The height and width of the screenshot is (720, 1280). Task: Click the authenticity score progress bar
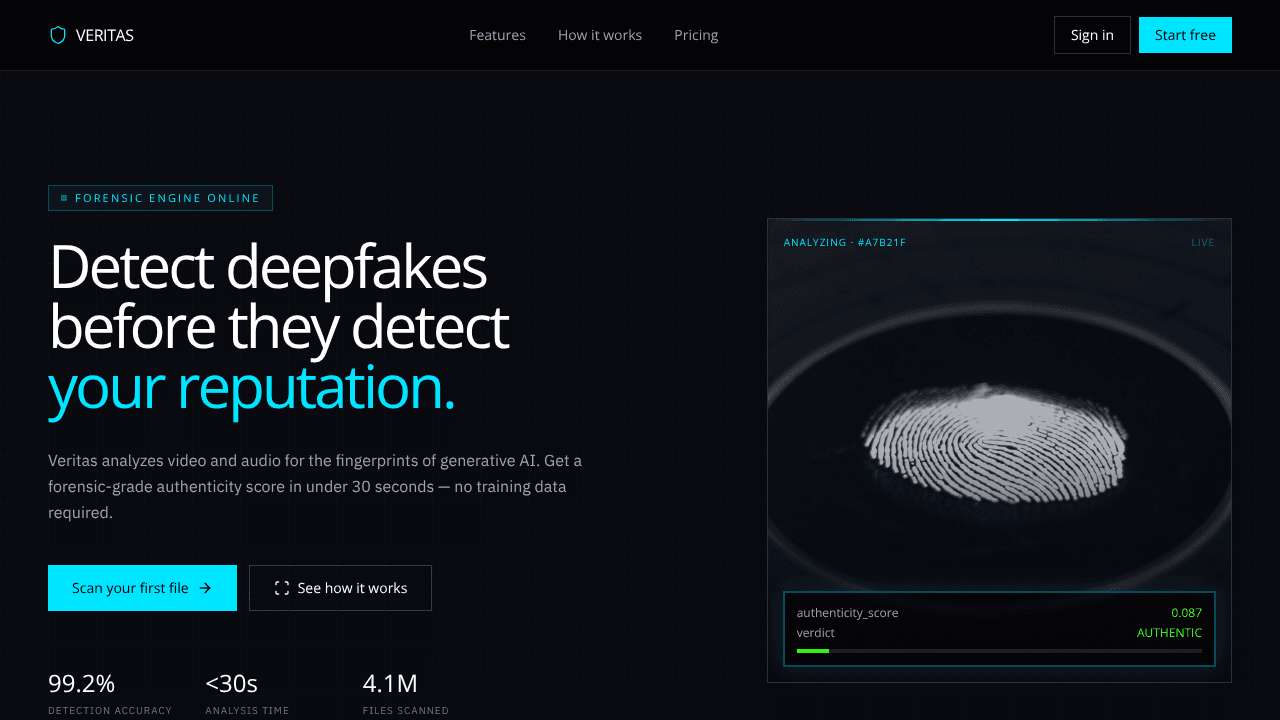click(999, 651)
